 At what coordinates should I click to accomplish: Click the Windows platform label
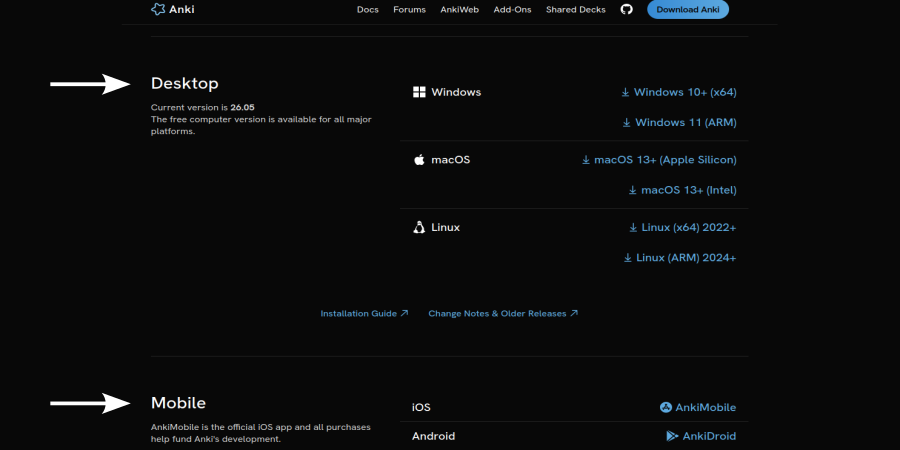(x=456, y=92)
